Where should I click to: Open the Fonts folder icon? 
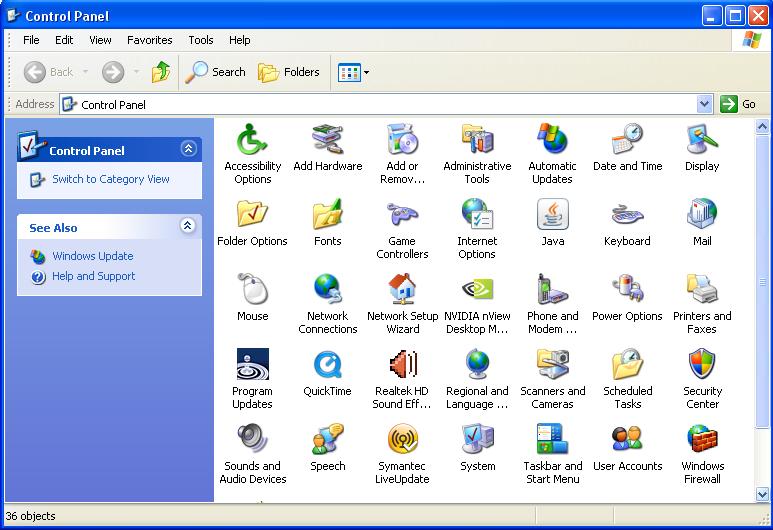327,214
